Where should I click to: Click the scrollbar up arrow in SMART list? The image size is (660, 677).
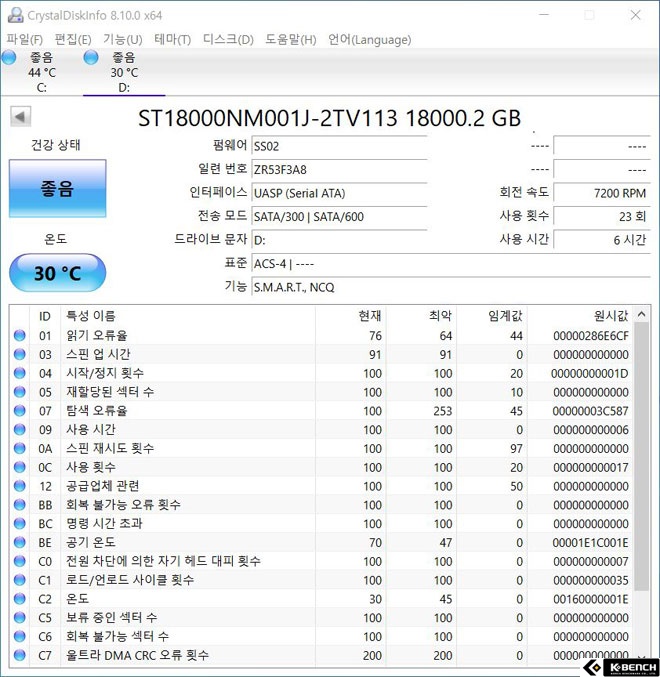click(x=641, y=314)
